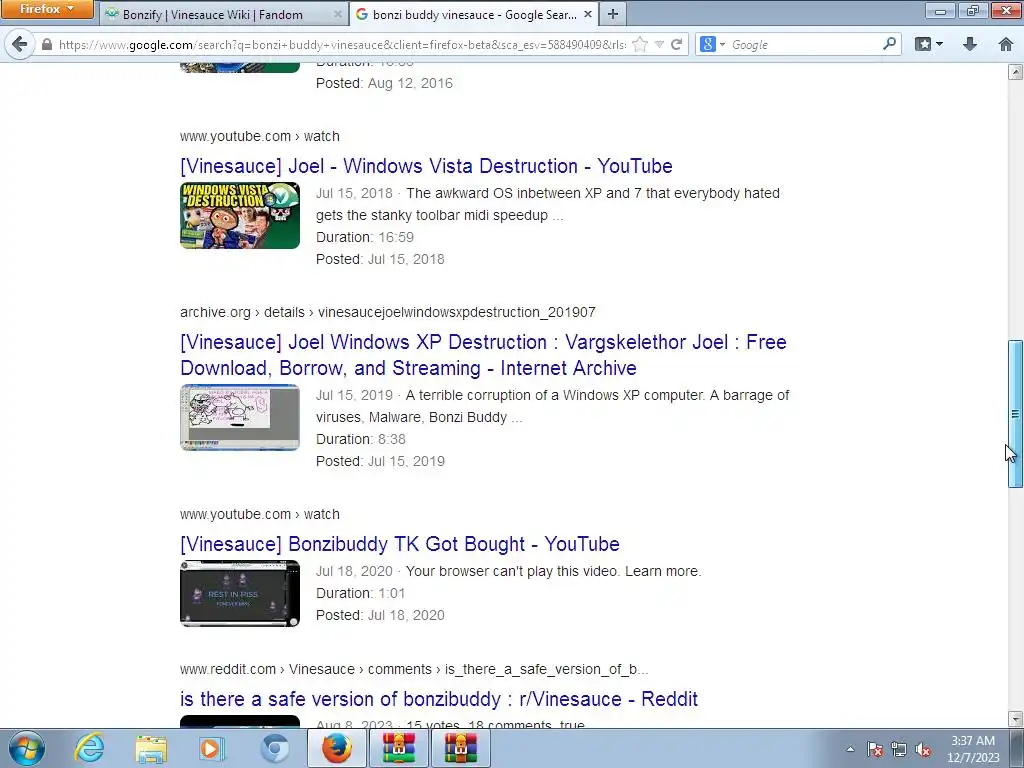Click the Windows Vista Destruction video thumbnail

click(x=240, y=215)
